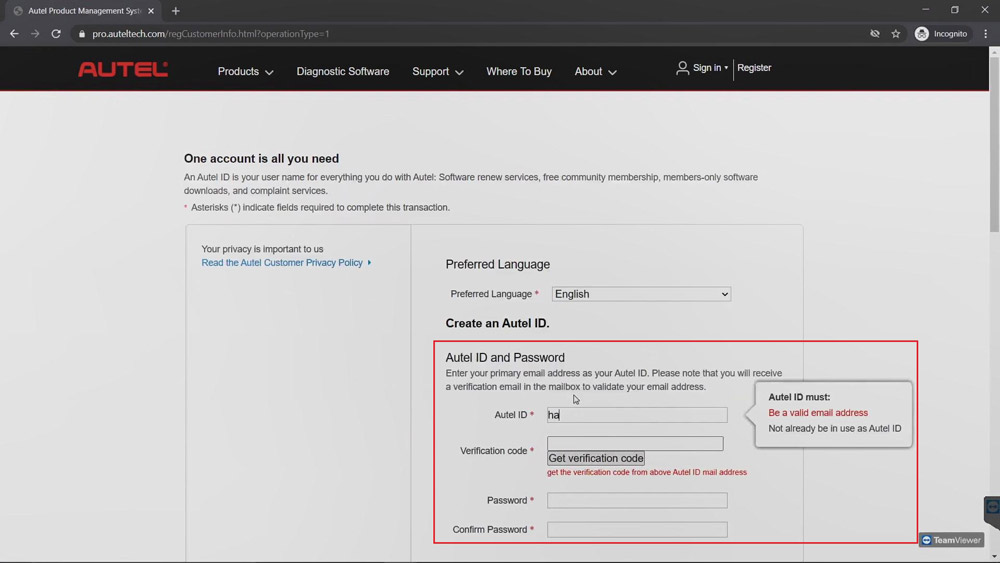The height and width of the screenshot is (563, 1000).
Task: Bookmark this page with star icon
Action: click(x=895, y=34)
